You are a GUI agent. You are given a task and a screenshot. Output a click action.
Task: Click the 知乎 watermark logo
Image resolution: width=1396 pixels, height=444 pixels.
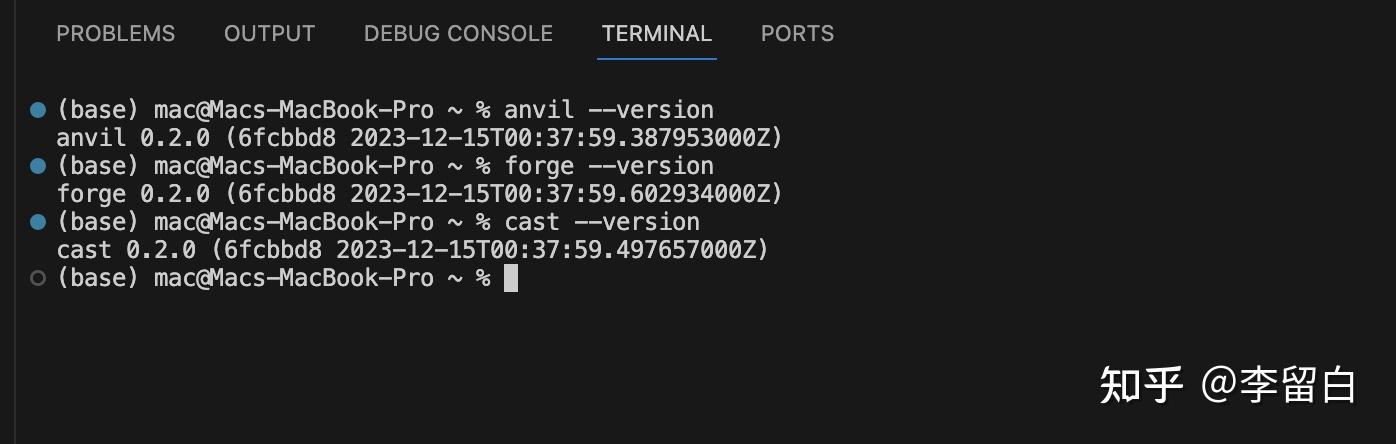[1141, 385]
